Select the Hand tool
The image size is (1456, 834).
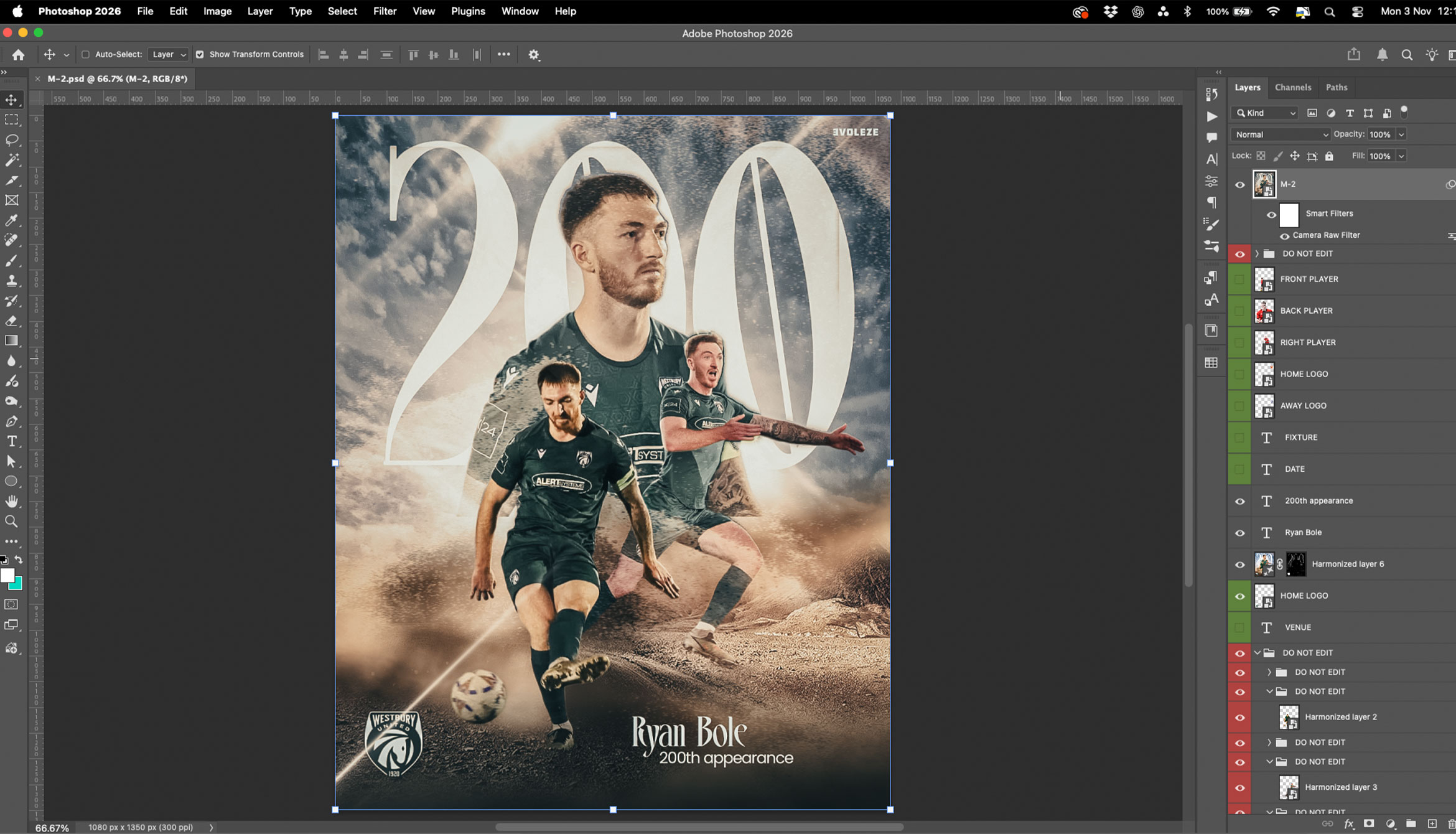point(12,502)
